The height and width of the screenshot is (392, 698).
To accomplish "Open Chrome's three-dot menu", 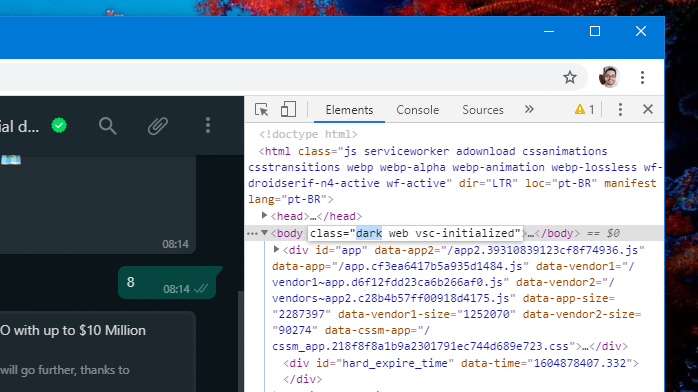I will click(x=642, y=77).
